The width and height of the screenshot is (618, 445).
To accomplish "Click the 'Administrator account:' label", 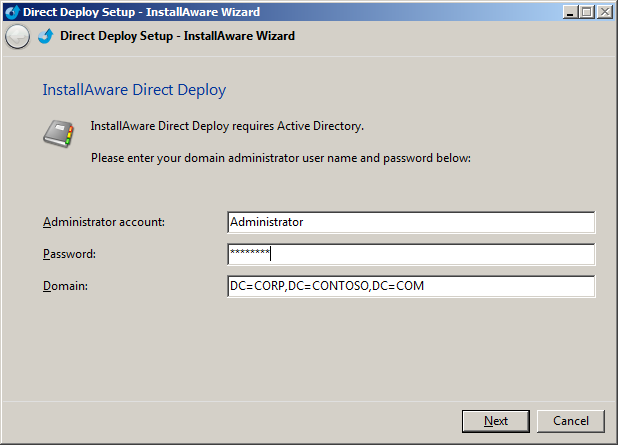I will [104, 222].
